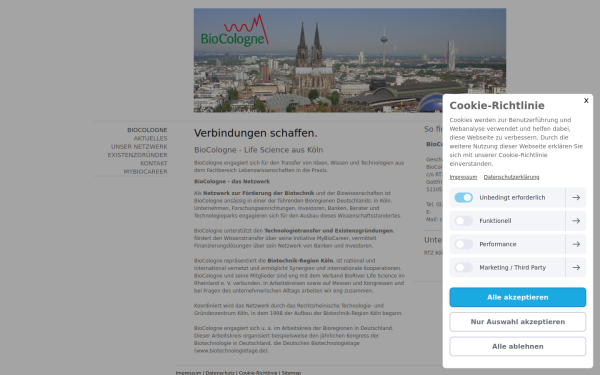
Task: Expand Performance details arrow
Action: point(576,244)
